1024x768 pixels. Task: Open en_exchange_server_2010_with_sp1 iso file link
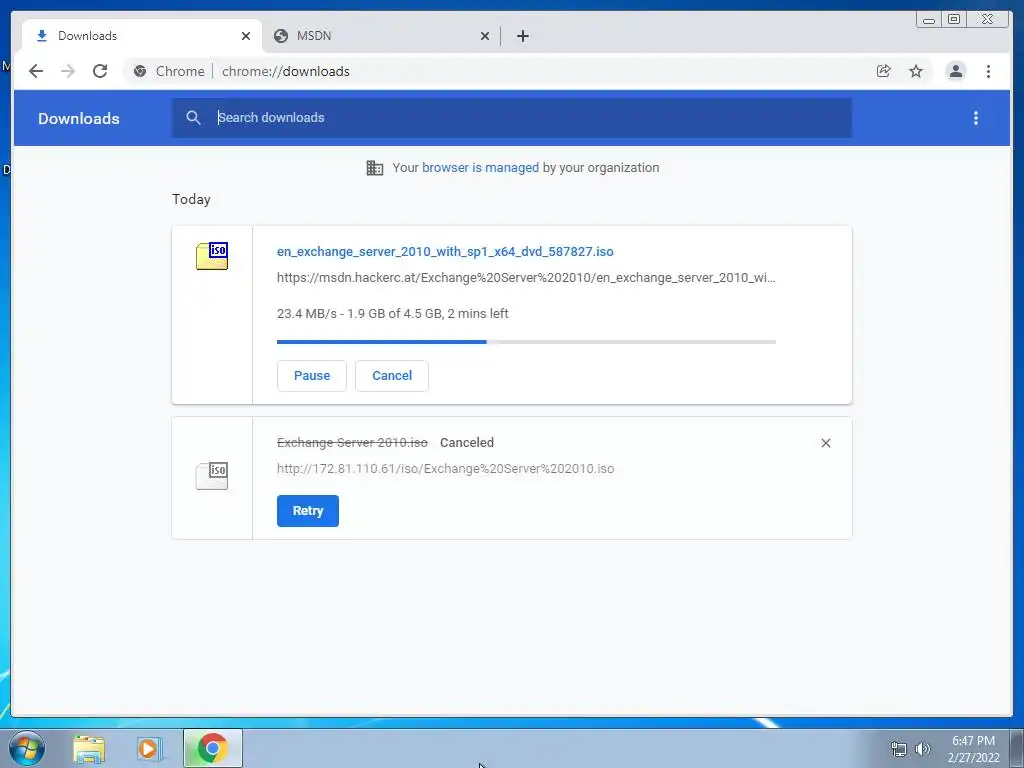click(445, 251)
